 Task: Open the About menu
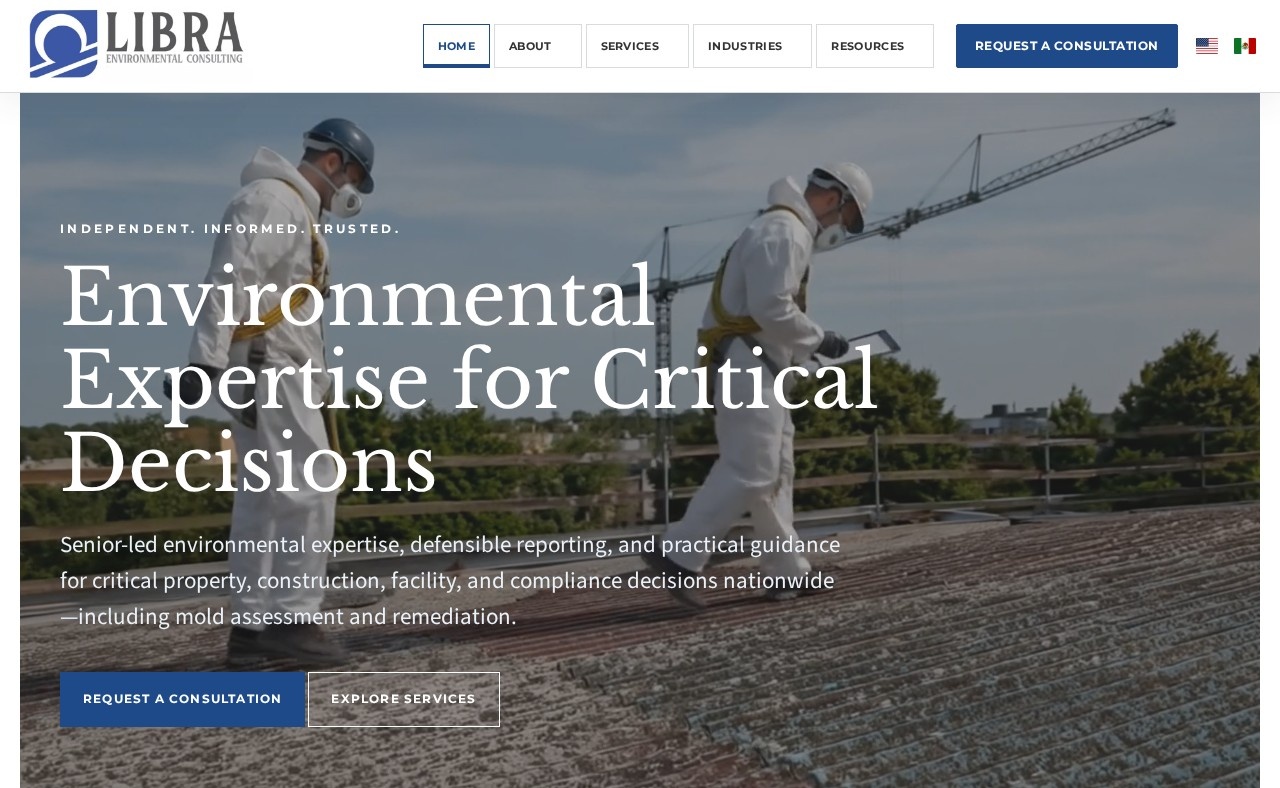[538, 46]
